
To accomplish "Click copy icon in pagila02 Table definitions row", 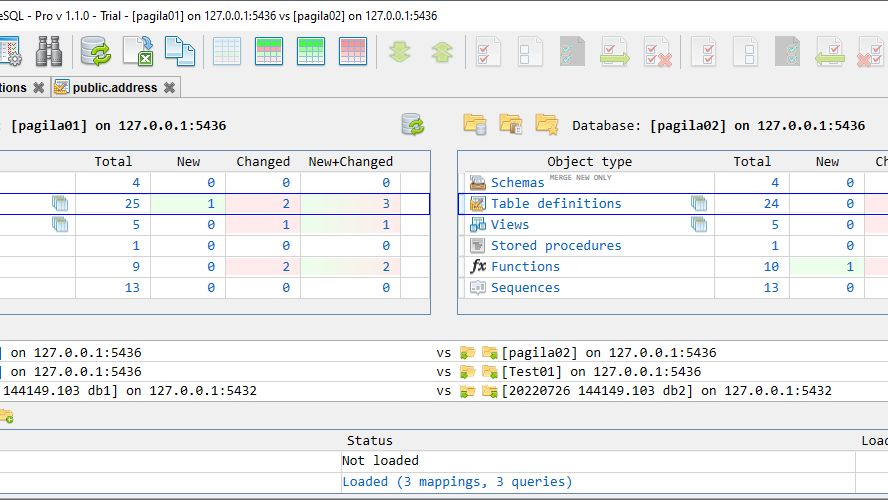I will pos(699,203).
